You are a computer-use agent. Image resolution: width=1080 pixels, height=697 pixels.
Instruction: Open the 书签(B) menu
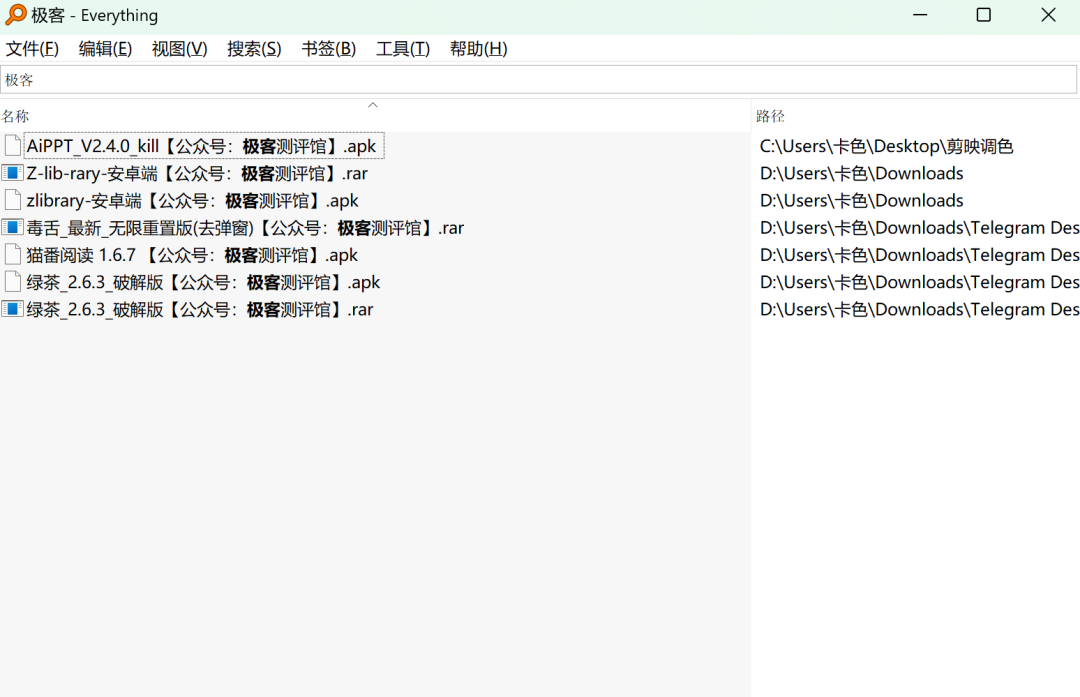(x=329, y=49)
